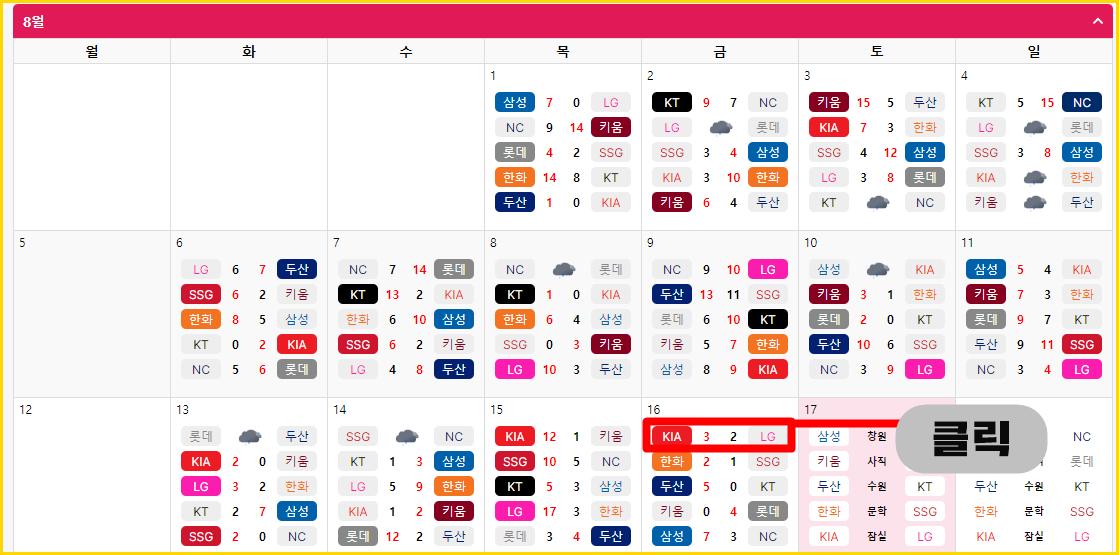This screenshot has height=555, width=1119.
Task: Click the rain cloud in August 4 LG–롯데 game
Action: (x=1033, y=128)
